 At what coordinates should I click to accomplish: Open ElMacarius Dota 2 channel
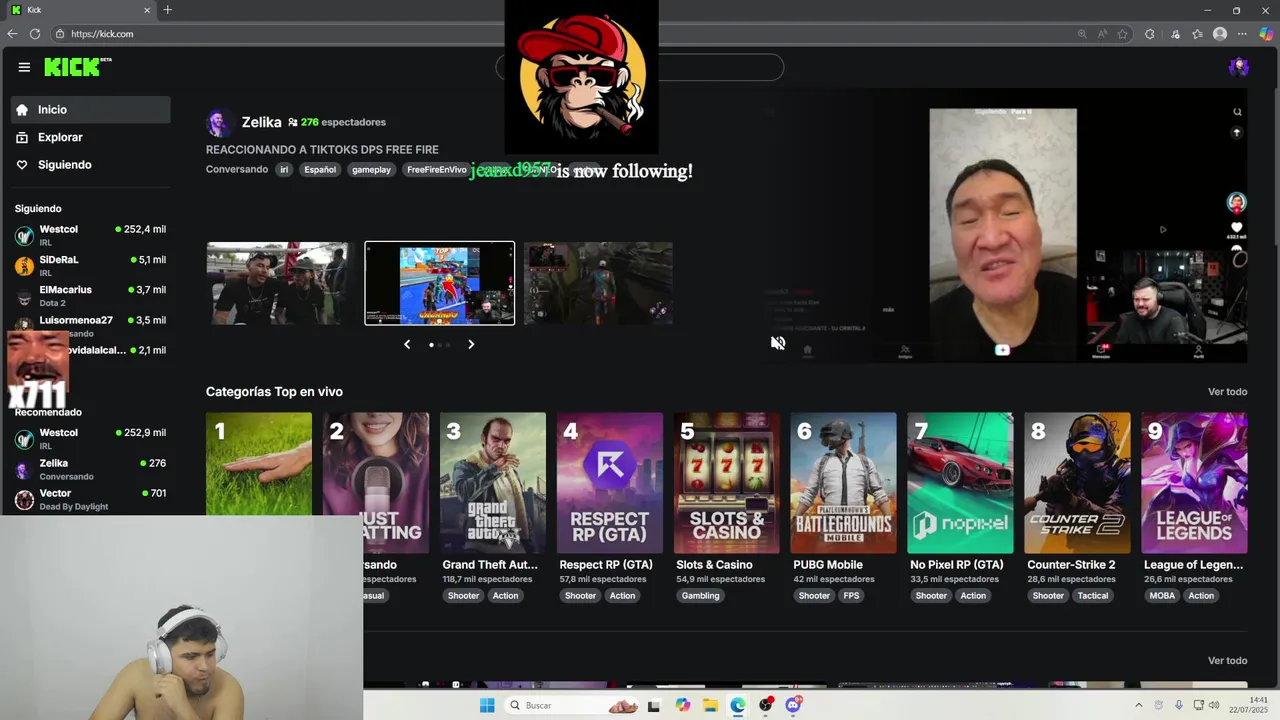[x=90, y=295]
